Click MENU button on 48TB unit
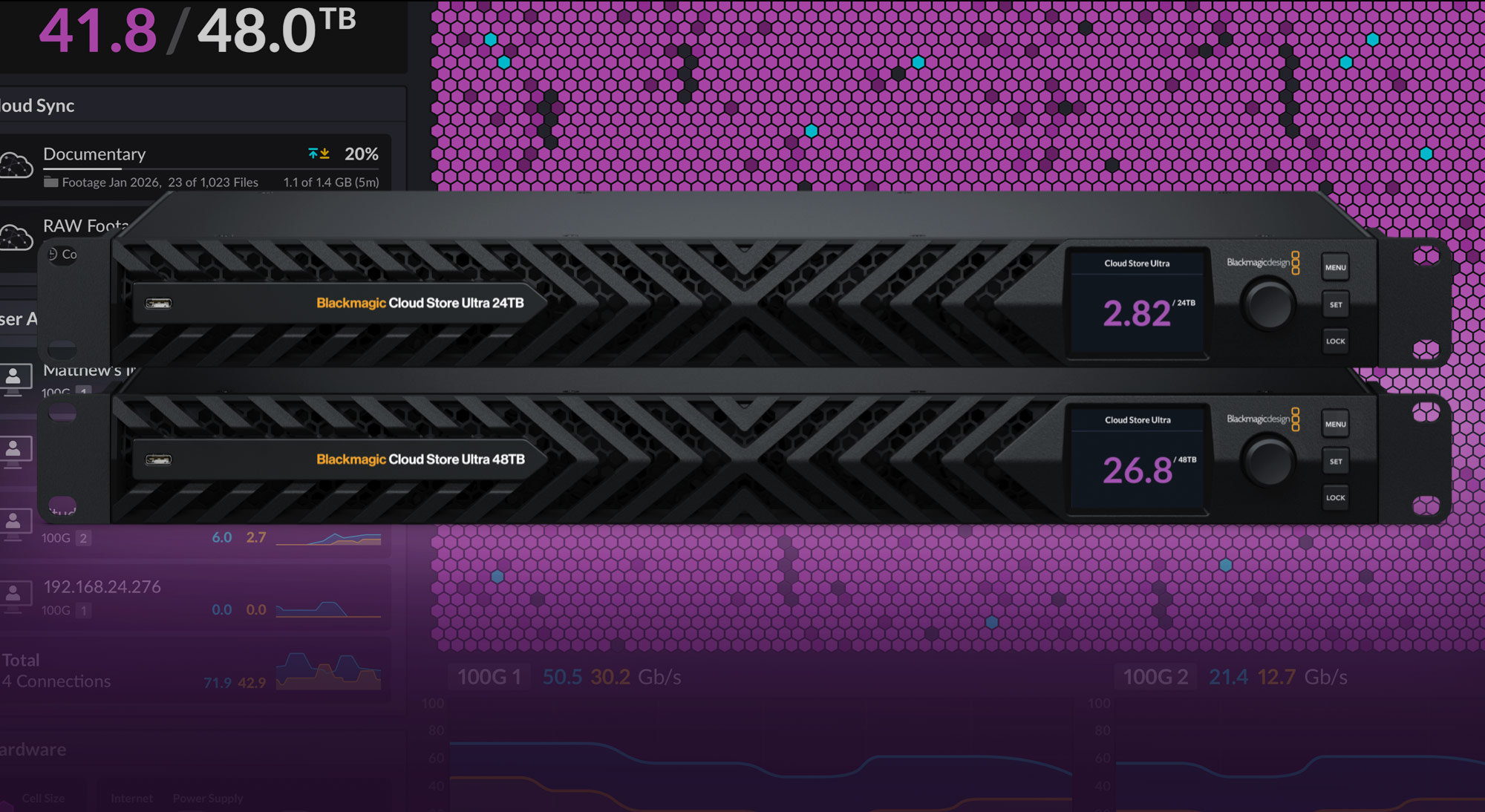The width and height of the screenshot is (1485, 812). tap(1335, 425)
